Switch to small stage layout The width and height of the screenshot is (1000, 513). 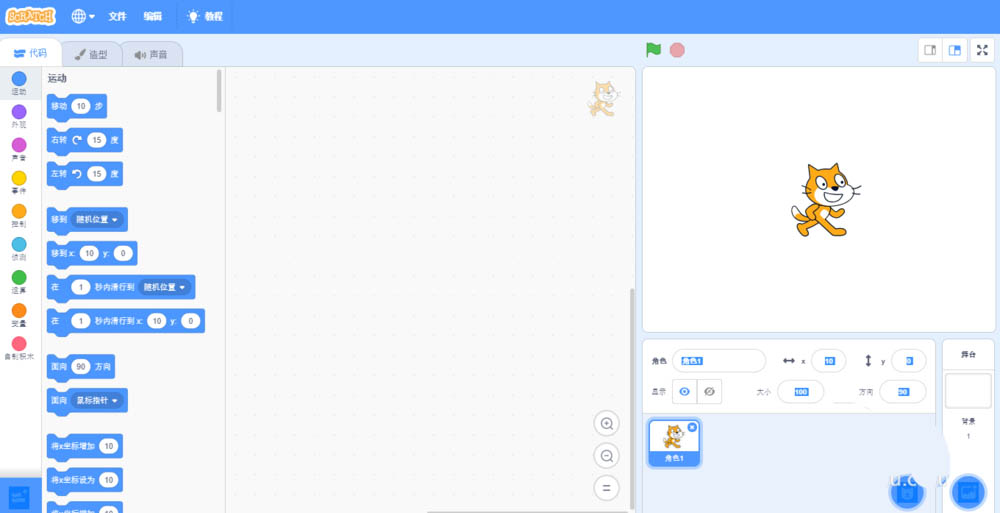(x=930, y=50)
